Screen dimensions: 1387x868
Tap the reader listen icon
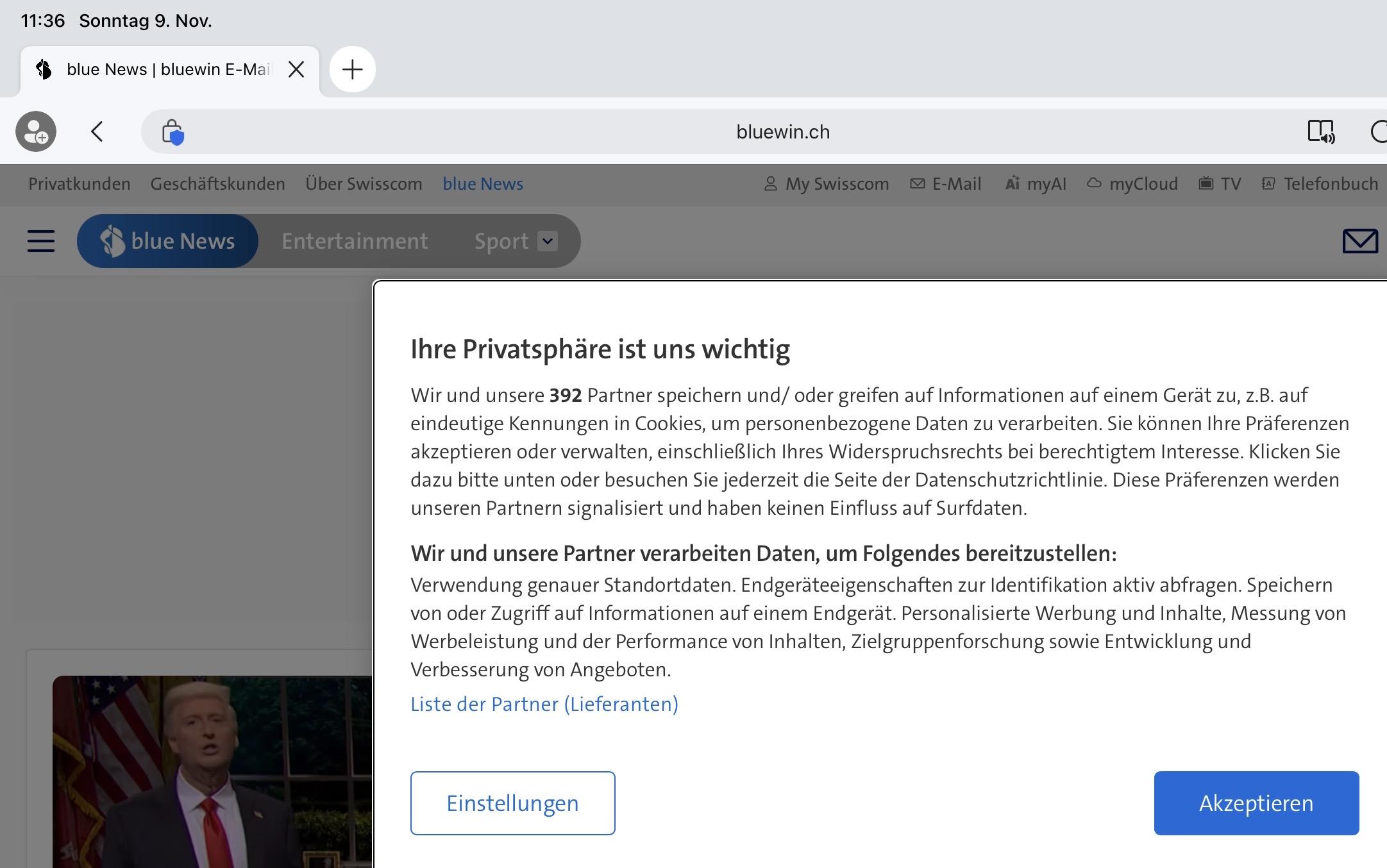click(1321, 132)
